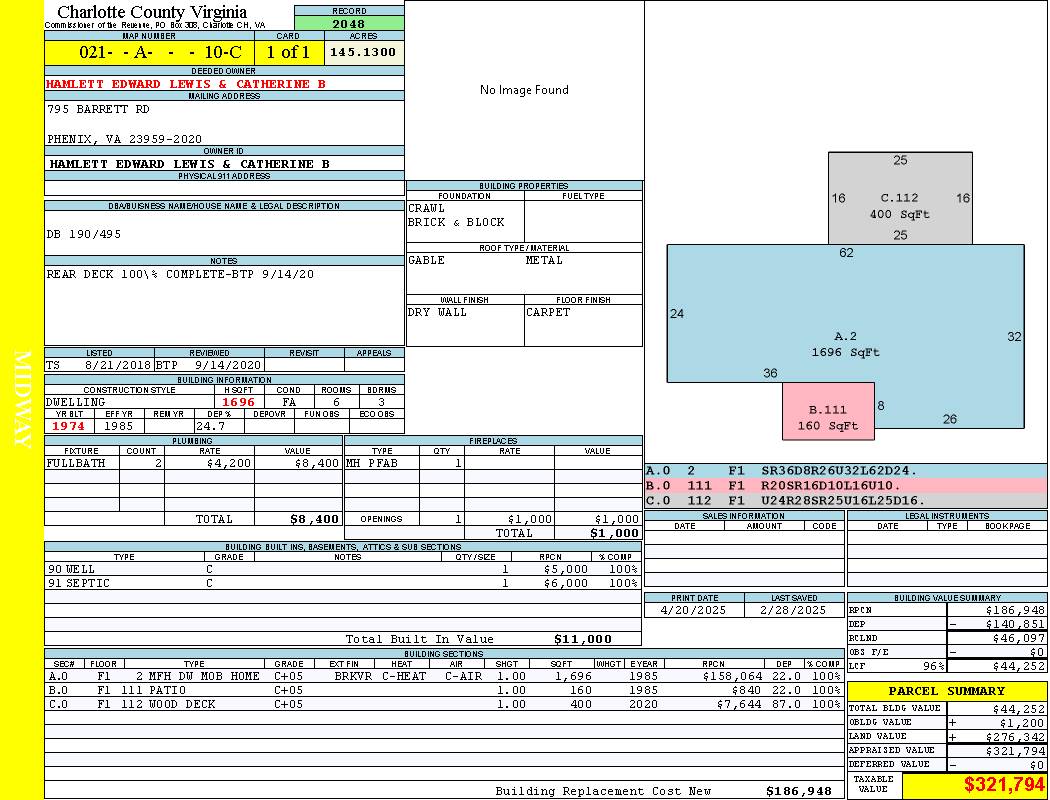The width and height of the screenshot is (1050, 800).
Task: Click the MH PFAB fireplace type
Action: [x=372, y=463]
